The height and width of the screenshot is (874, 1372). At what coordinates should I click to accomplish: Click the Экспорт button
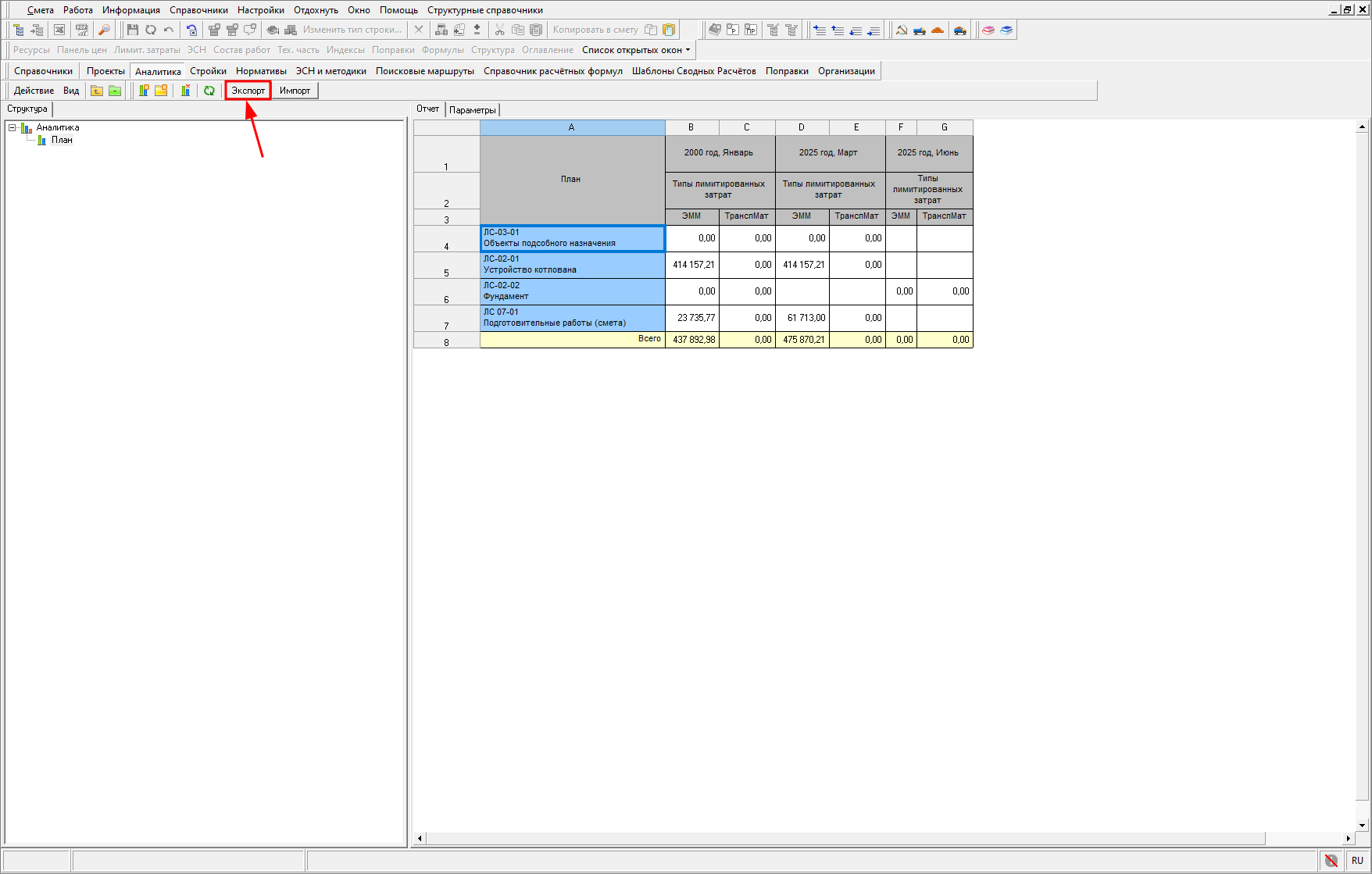tap(248, 91)
